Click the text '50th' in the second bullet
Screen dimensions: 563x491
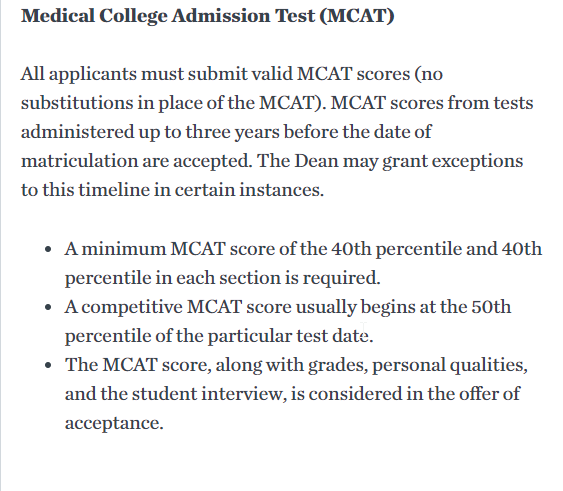[491, 307]
